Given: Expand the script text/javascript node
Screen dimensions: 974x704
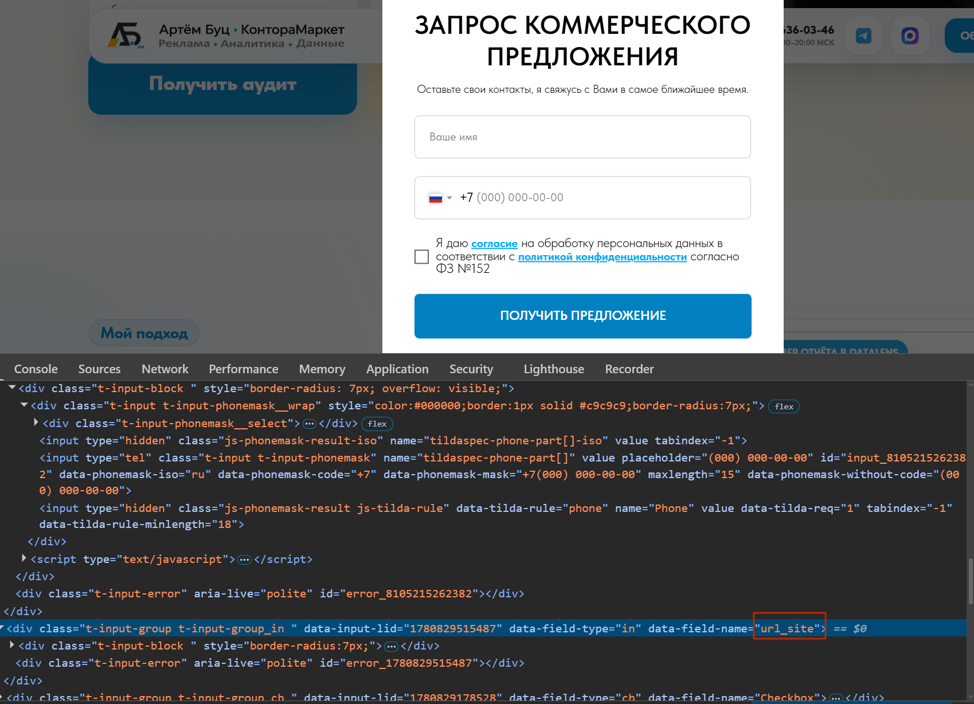Looking at the screenshot, I should pos(24,559).
